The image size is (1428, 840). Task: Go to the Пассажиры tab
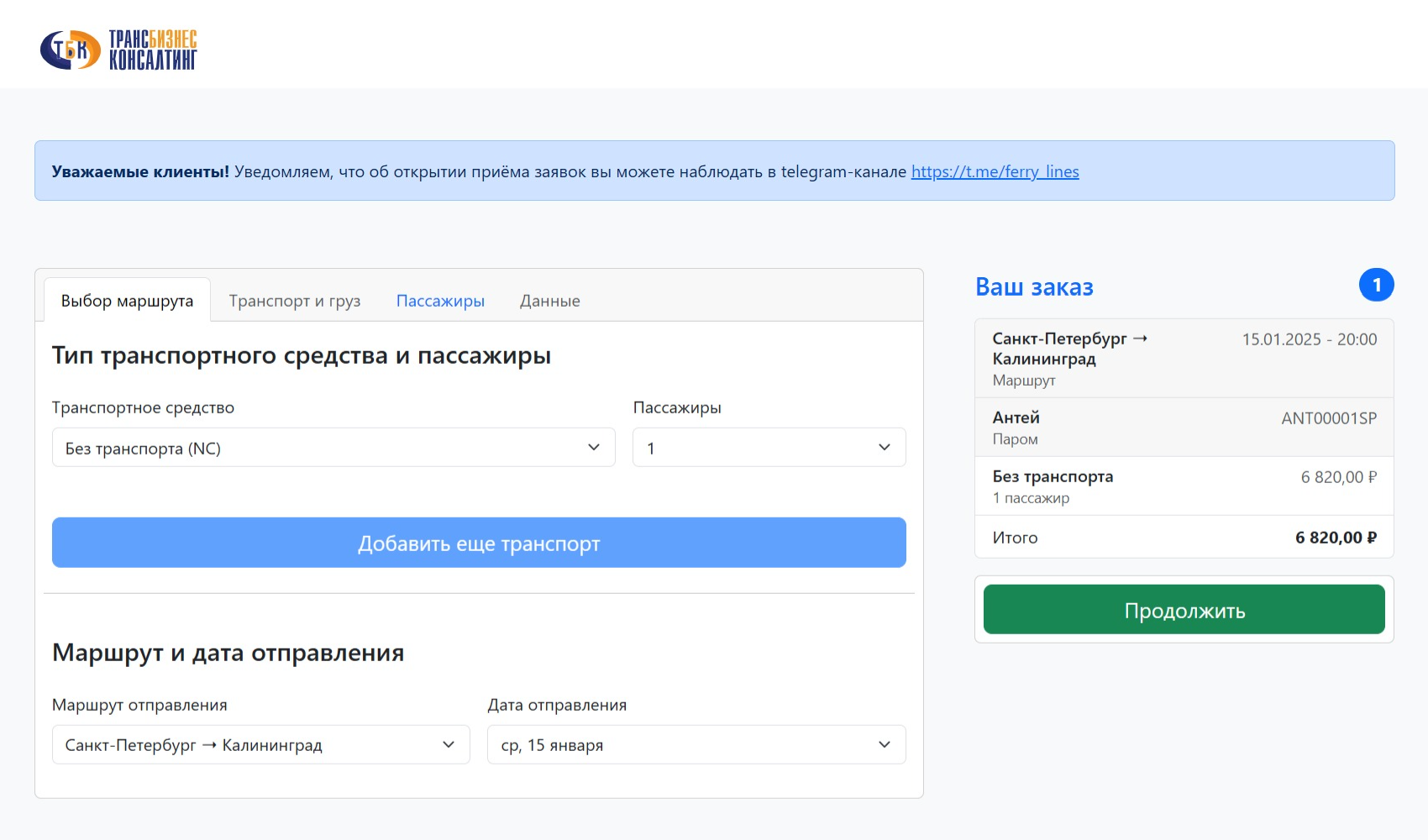pyautogui.click(x=440, y=301)
